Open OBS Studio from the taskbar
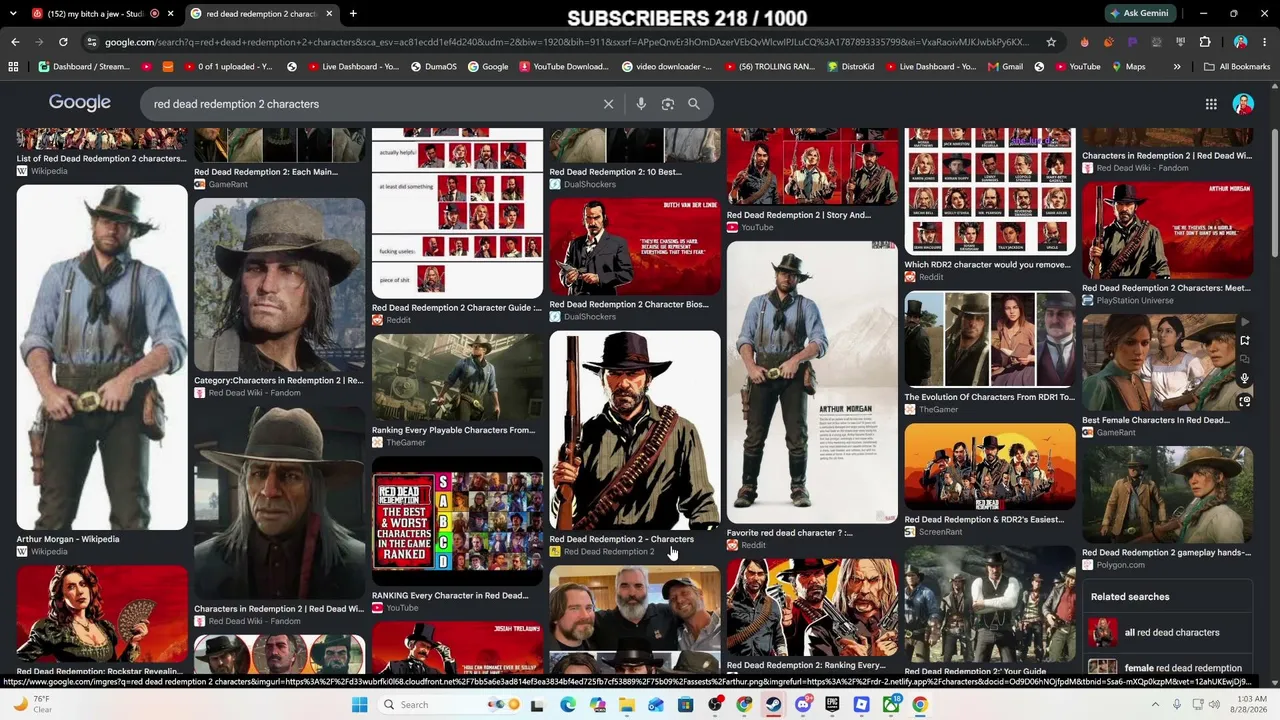 (x=715, y=705)
